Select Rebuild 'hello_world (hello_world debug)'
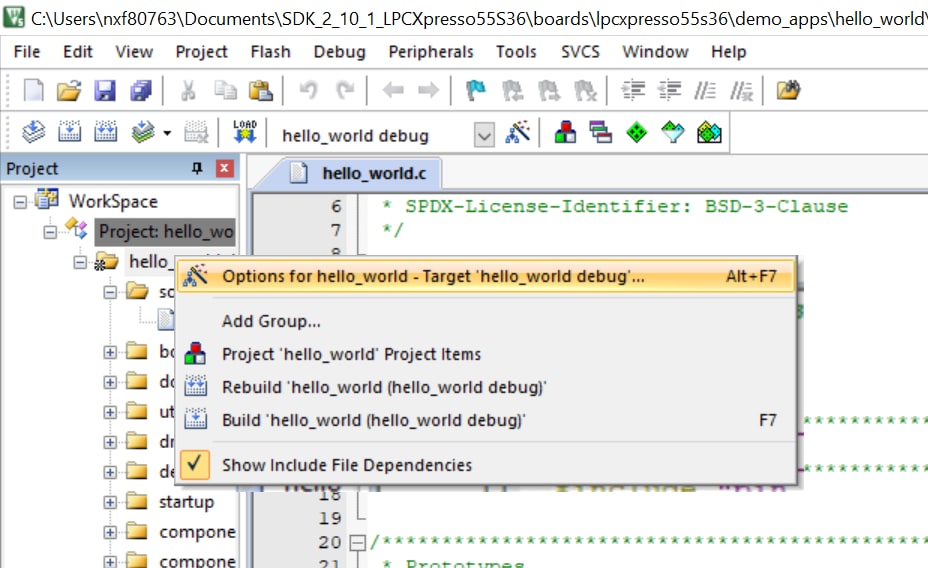928x568 pixels. [384, 387]
